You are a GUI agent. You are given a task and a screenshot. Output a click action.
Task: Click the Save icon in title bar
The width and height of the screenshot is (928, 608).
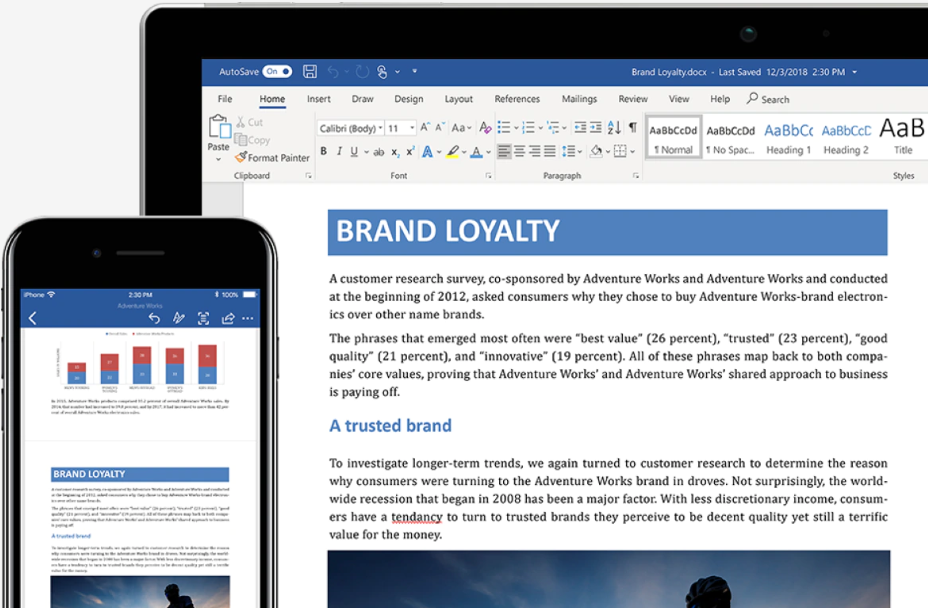[310, 72]
